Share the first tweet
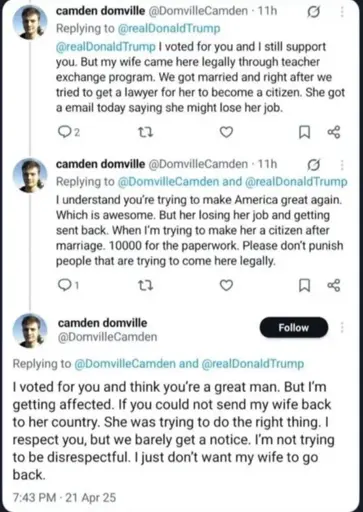 coord(334,132)
